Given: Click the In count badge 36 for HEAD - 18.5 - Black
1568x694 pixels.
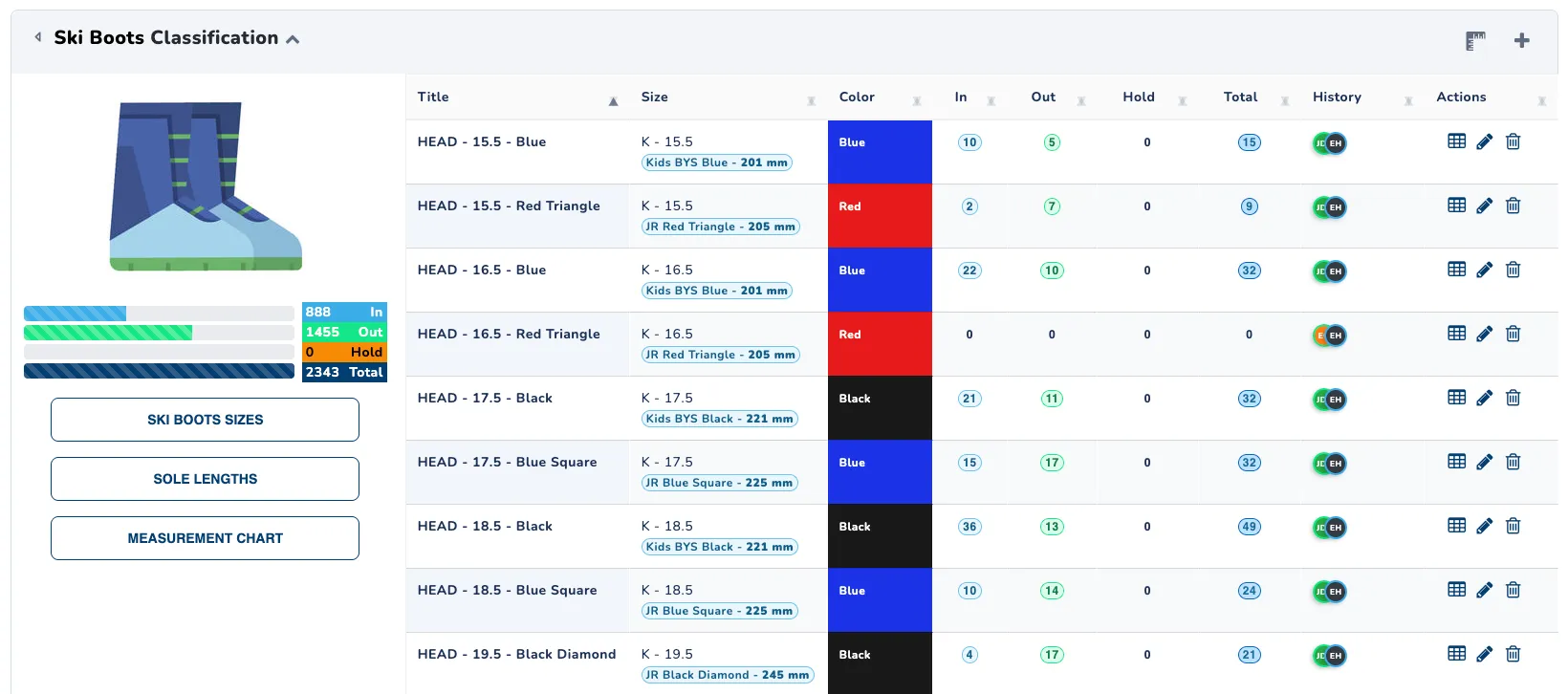Looking at the screenshot, I should click(x=969, y=527).
